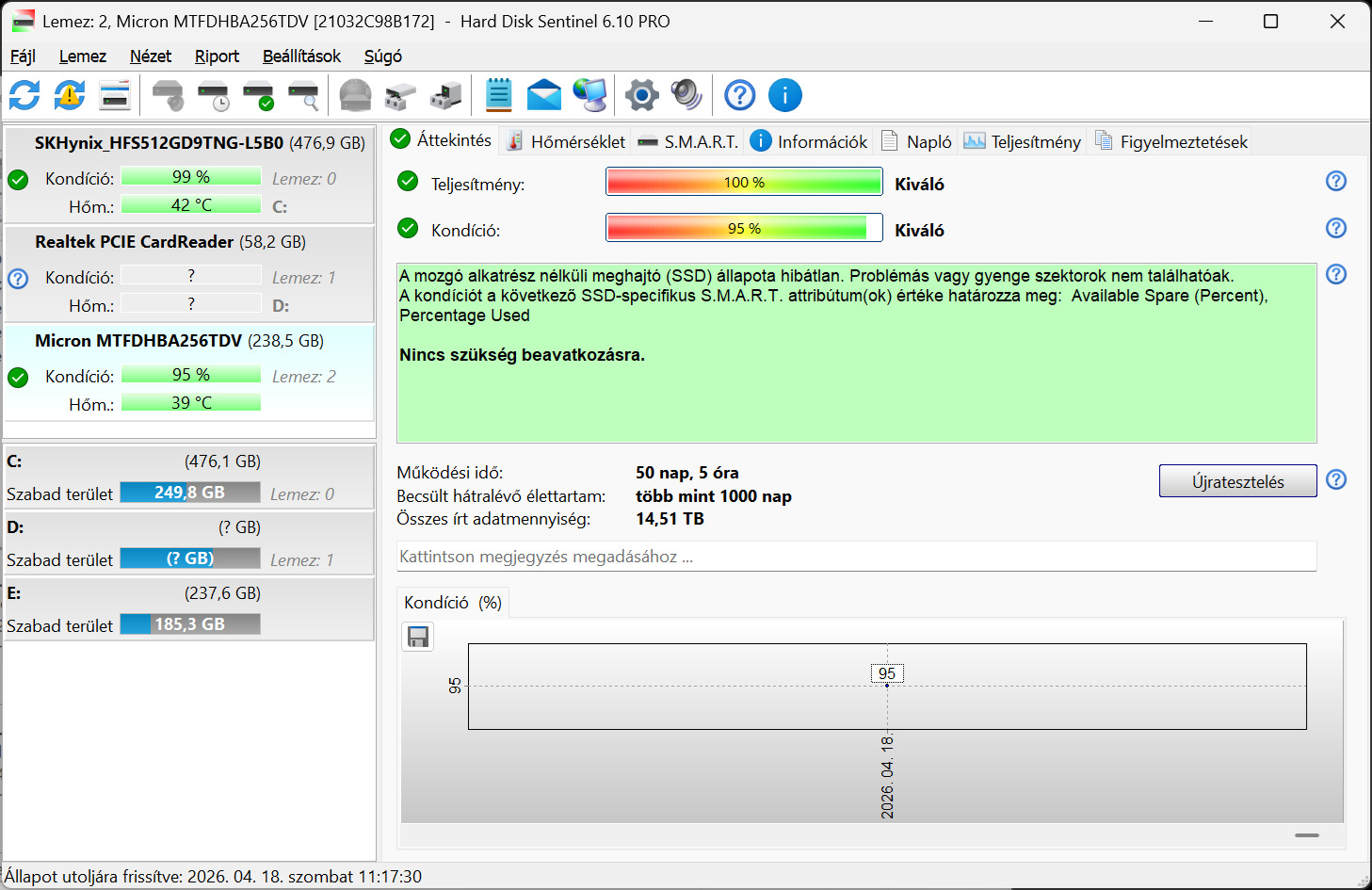The width and height of the screenshot is (1372, 890).
Task: Select the Realtek PCIE CardReader disk entry
Action: pos(189,274)
